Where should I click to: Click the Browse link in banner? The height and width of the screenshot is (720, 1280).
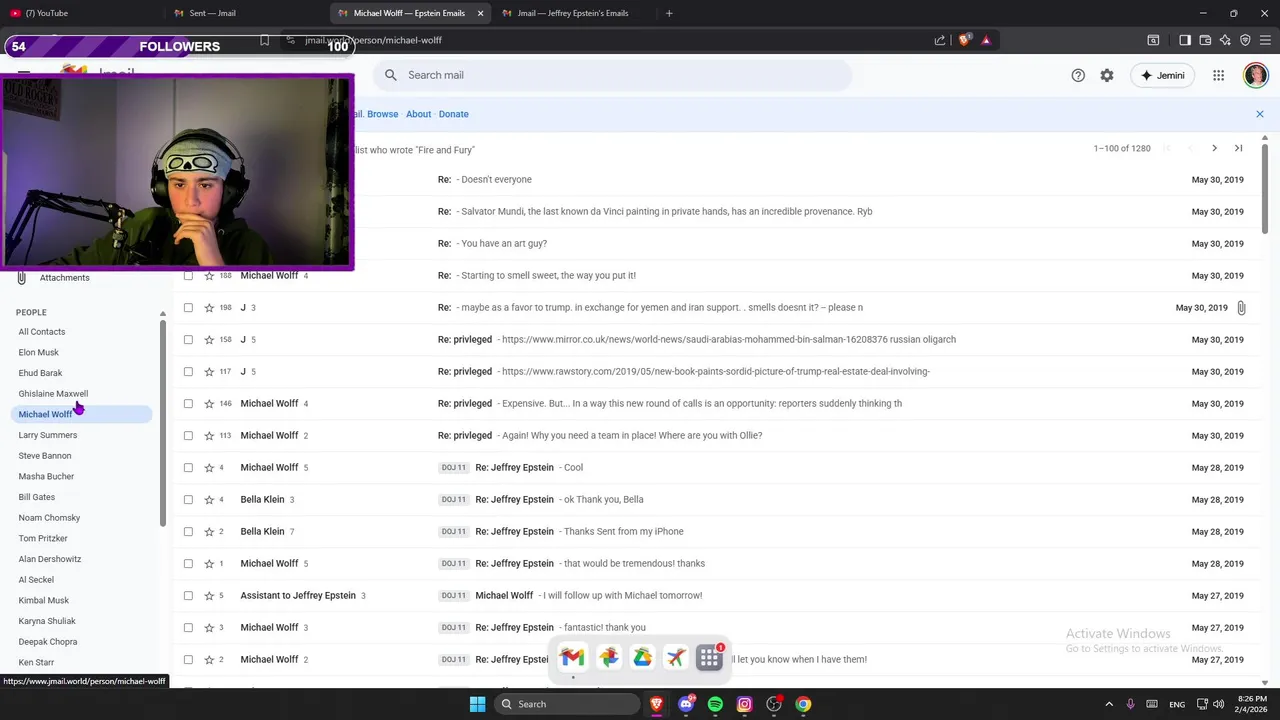[x=382, y=114]
